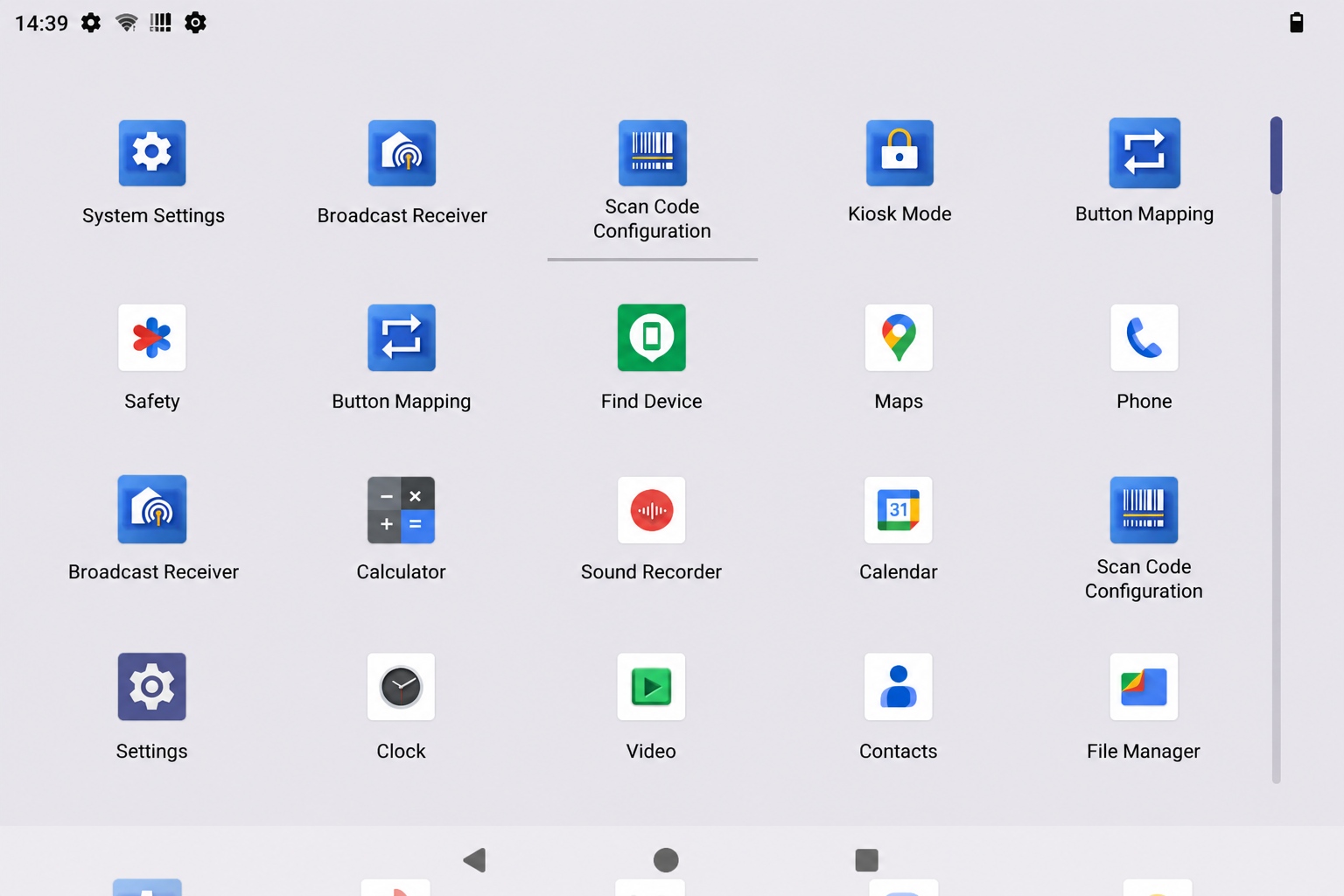Viewport: 1344px width, 896px height.
Task: Launch the Clock app
Action: pyautogui.click(x=402, y=687)
